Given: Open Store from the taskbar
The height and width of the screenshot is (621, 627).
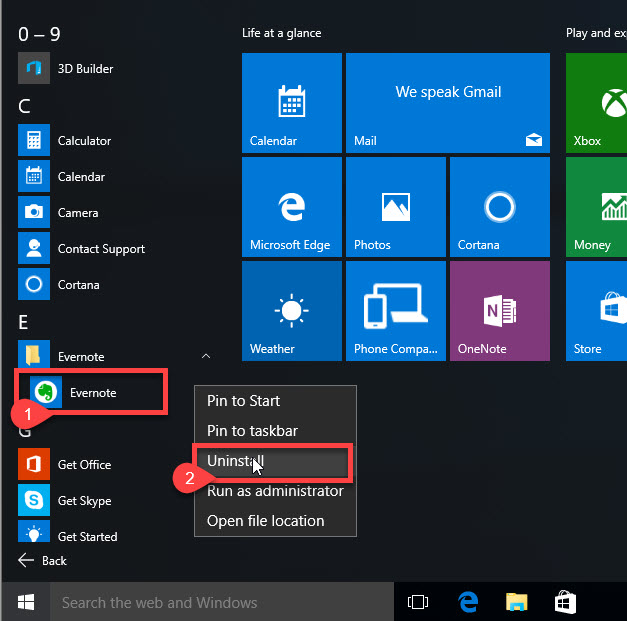Looking at the screenshot, I should point(565,602).
